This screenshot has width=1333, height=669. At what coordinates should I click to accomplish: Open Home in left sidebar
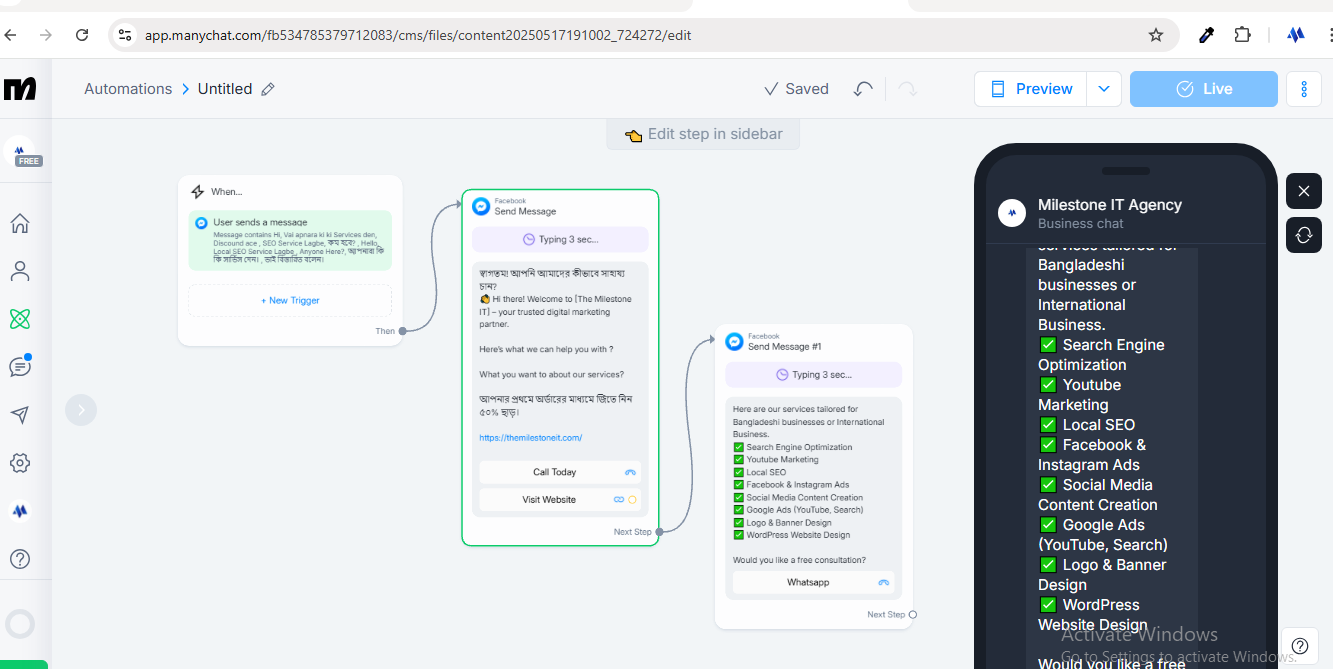tap(20, 223)
